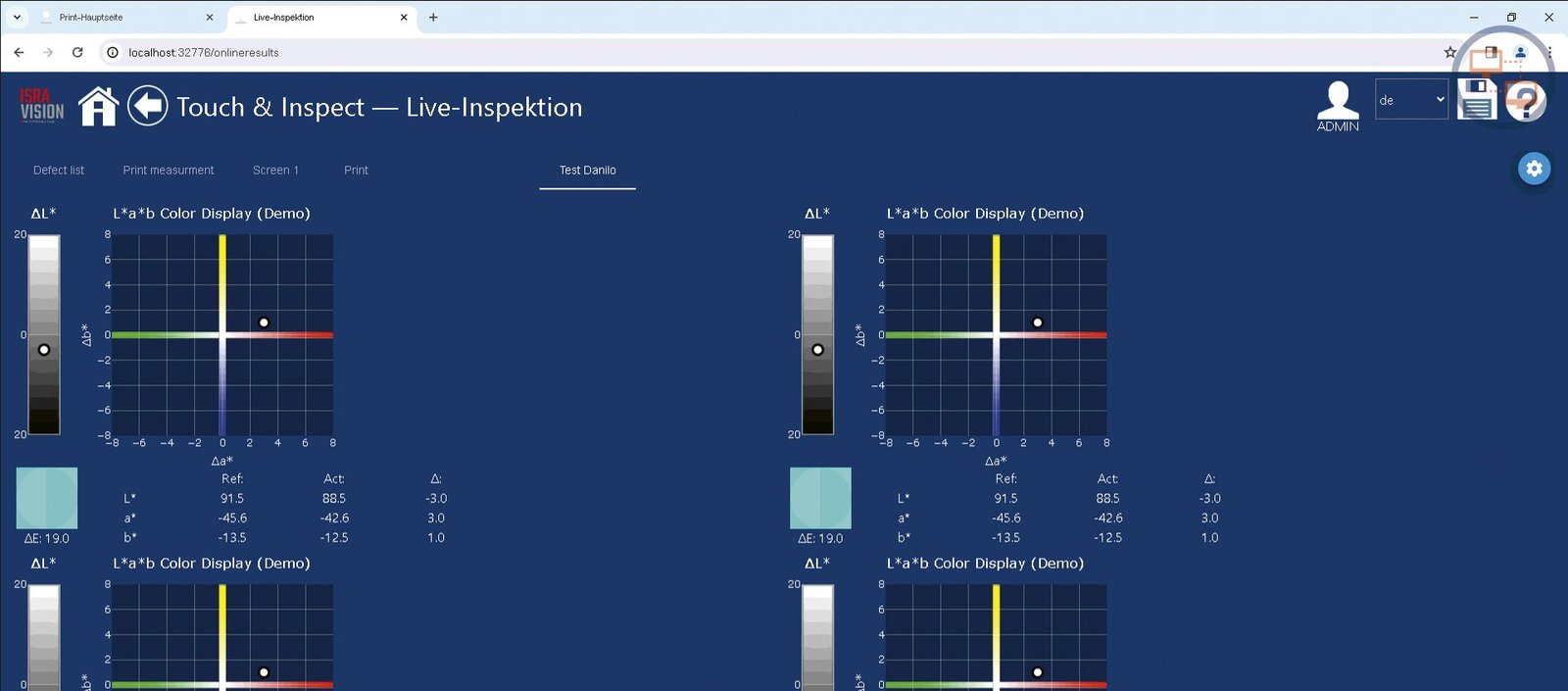Image resolution: width=1568 pixels, height=691 pixels.
Task: Click Ref value 91.5 in upper-left panel
Action: pos(232,499)
